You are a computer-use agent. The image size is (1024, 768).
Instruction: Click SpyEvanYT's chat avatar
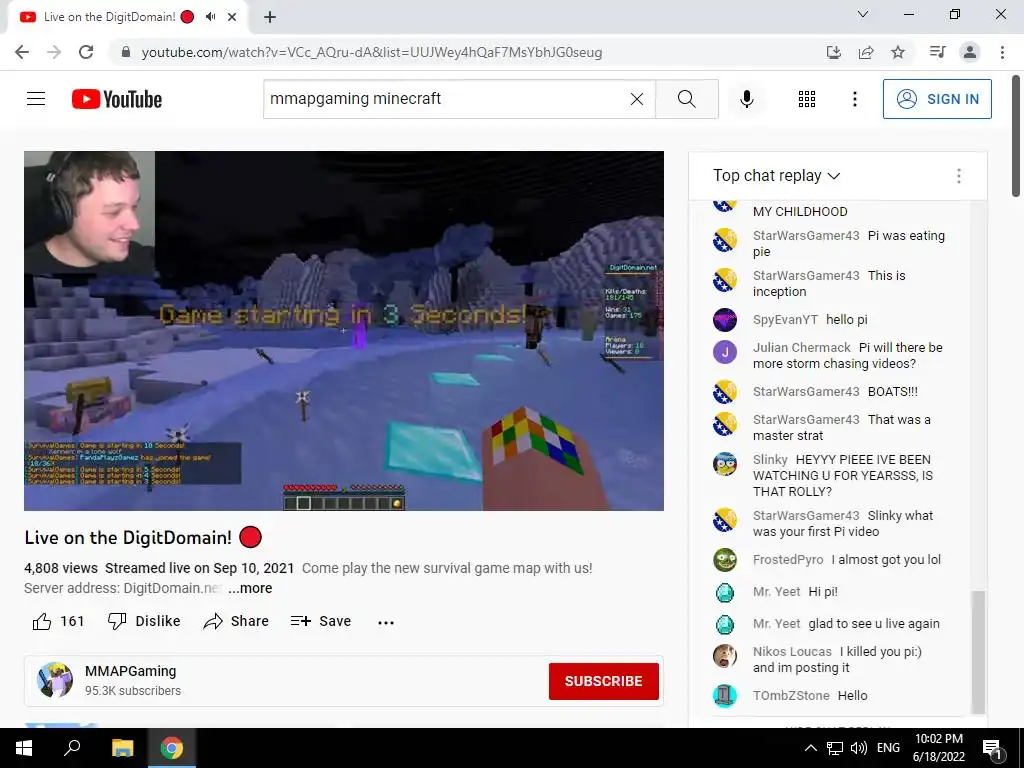click(725, 320)
